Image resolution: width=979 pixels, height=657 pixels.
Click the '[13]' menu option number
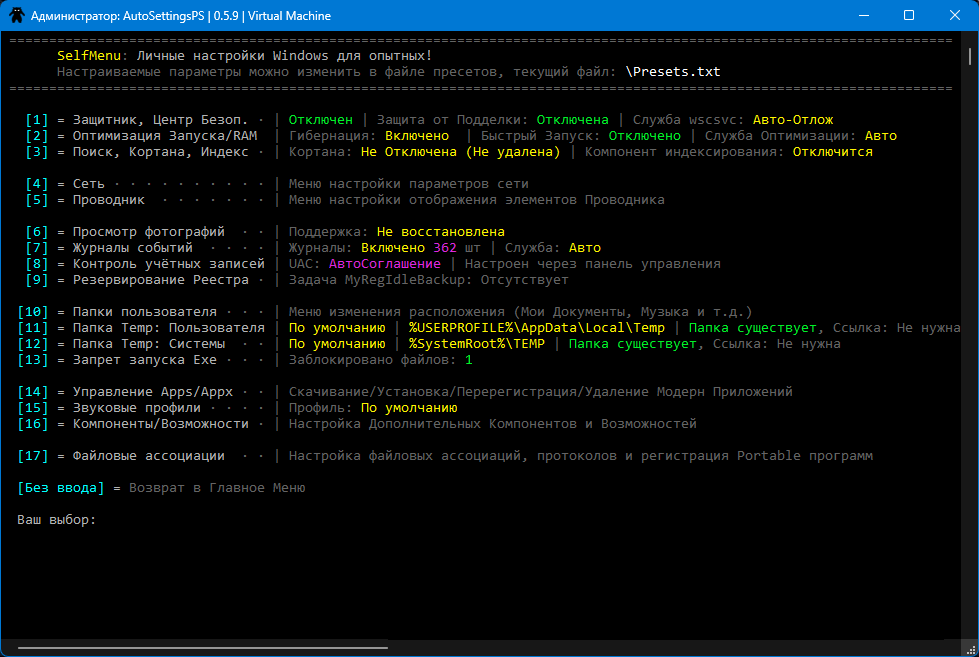click(x=32, y=360)
